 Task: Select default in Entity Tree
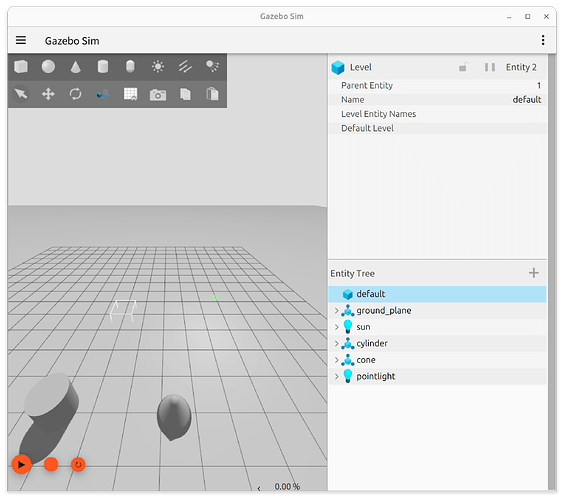point(437,294)
